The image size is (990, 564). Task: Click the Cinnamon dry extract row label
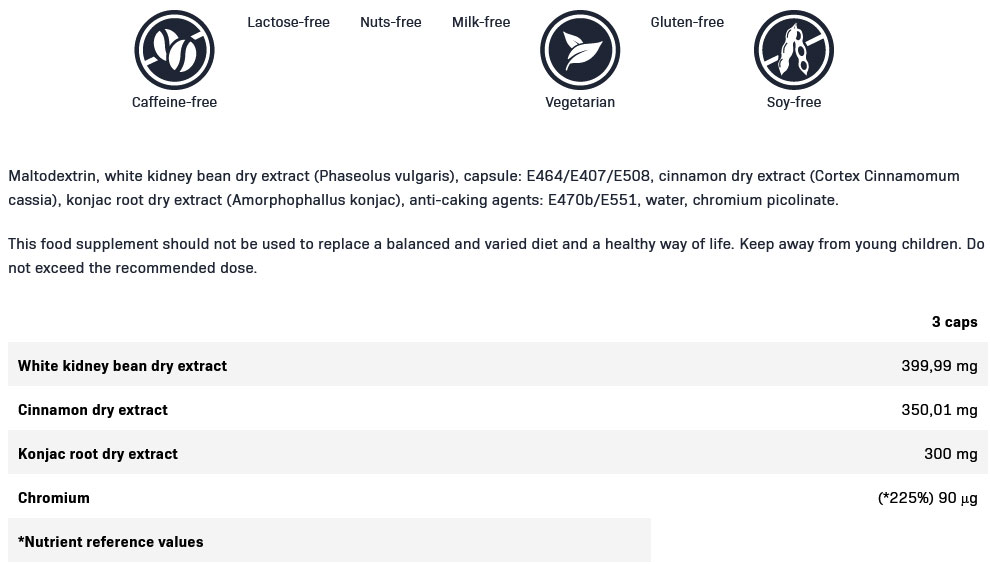tap(93, 410)
